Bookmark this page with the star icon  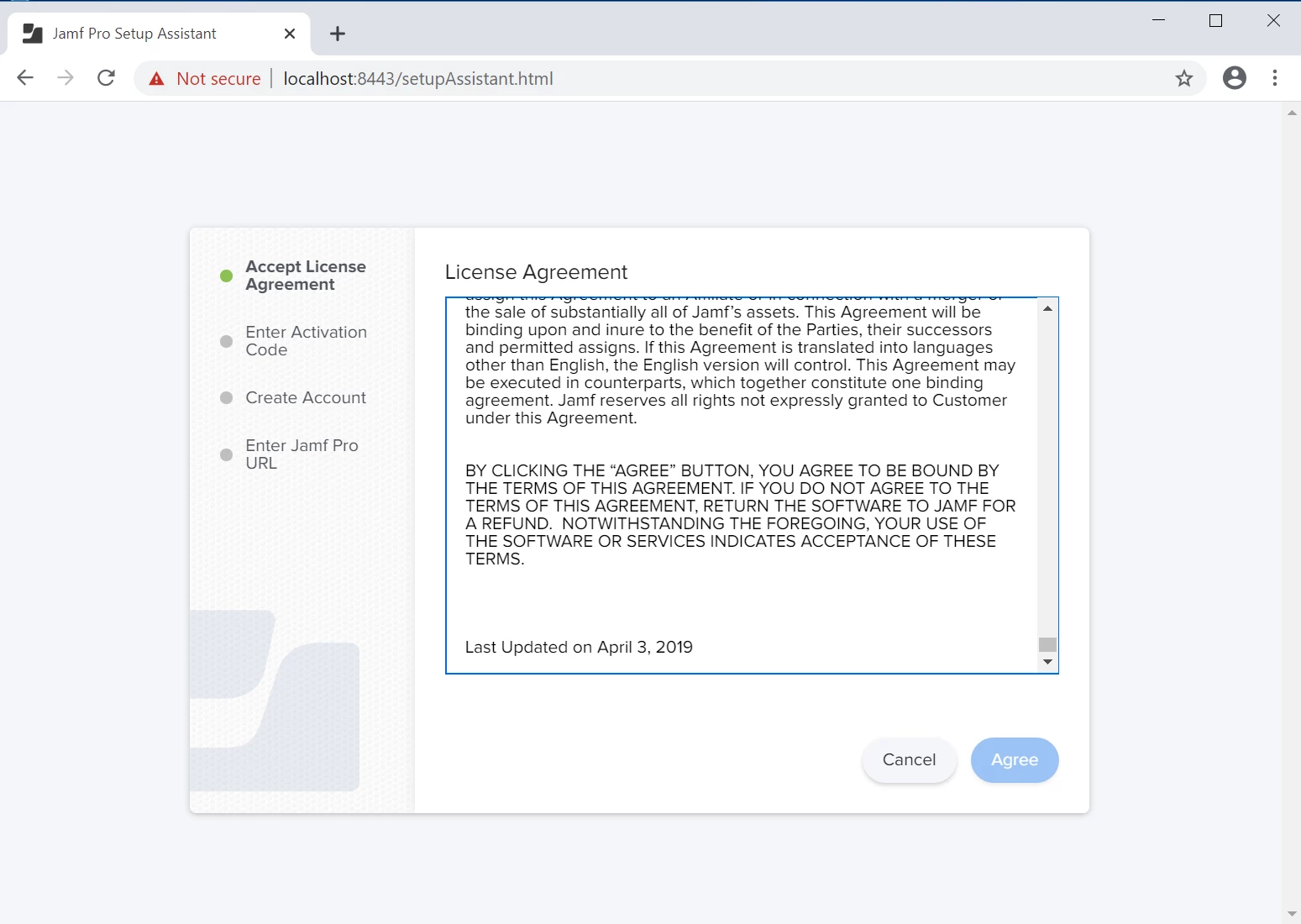click(x=1184, y=78)
